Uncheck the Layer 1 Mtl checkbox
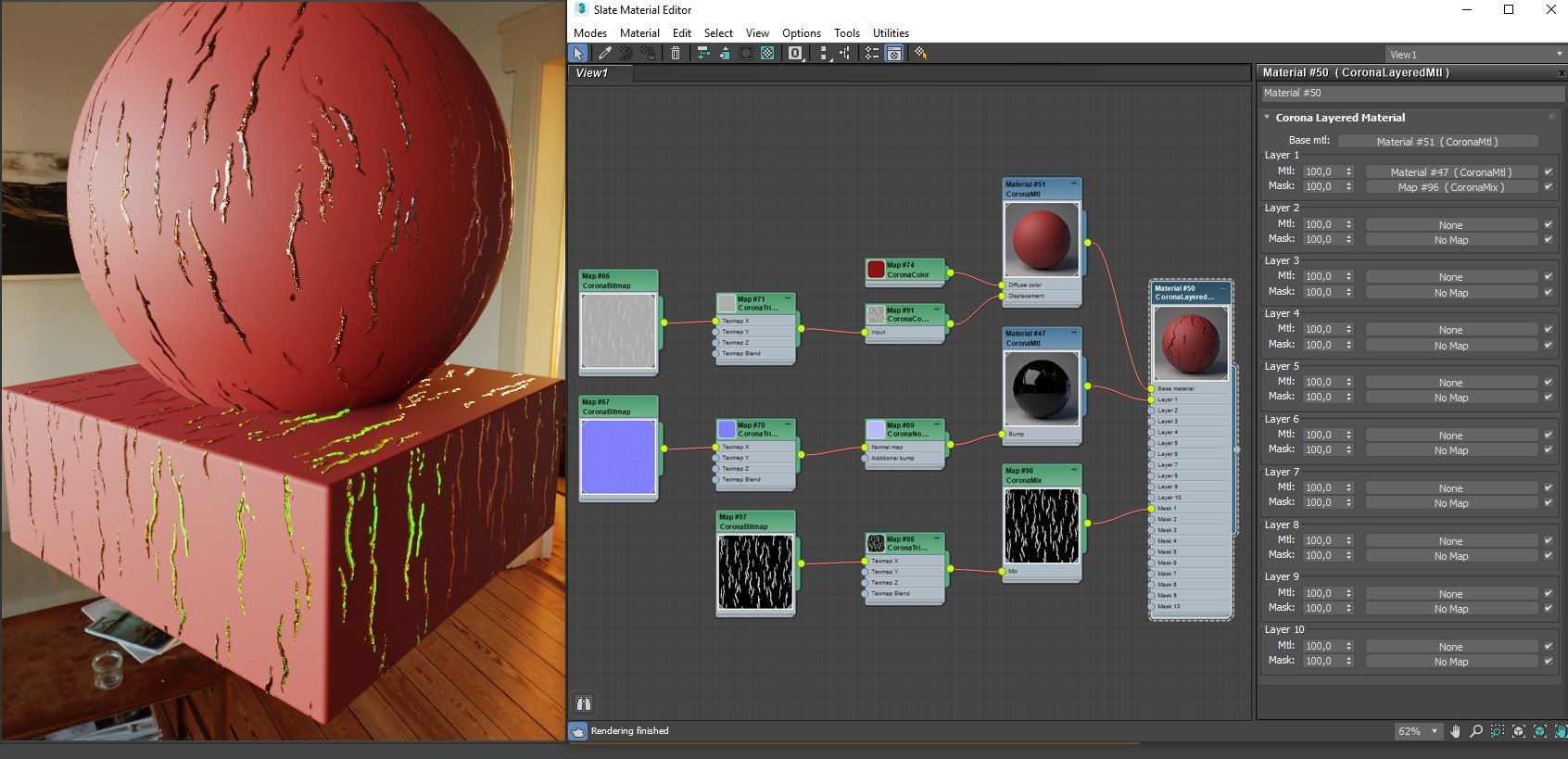This screenshot has height=759, width=1568. (1549, 171)
